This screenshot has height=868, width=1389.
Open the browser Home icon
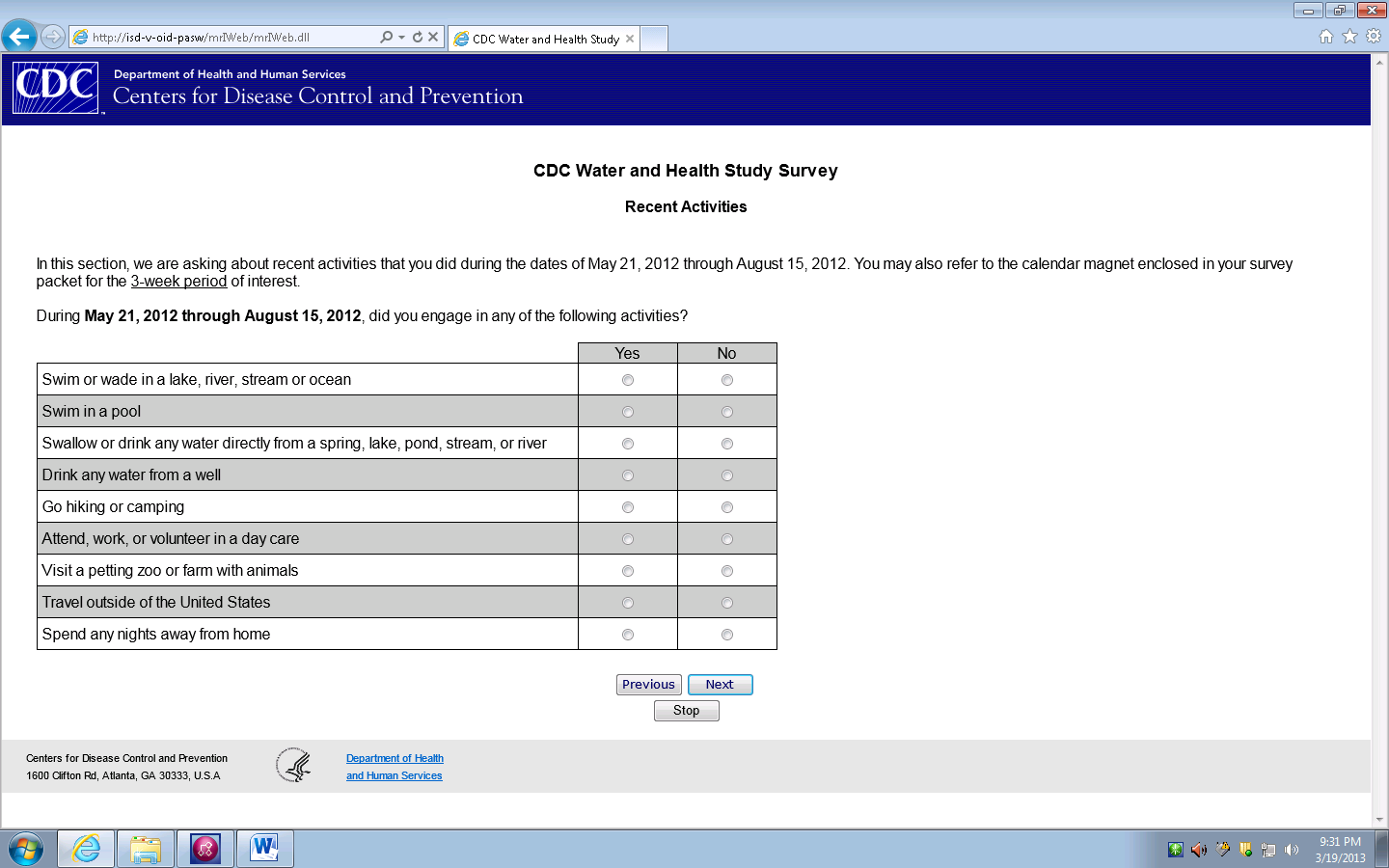(x=1326, y=37)
